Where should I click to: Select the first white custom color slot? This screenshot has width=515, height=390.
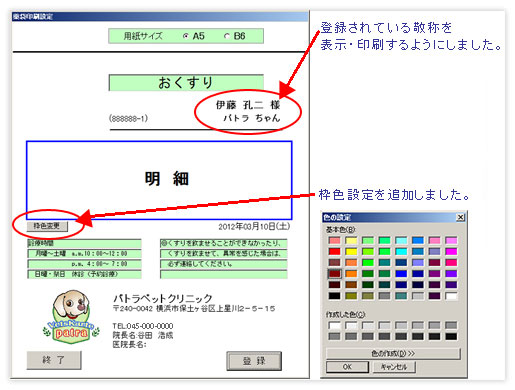pos(334,325)
